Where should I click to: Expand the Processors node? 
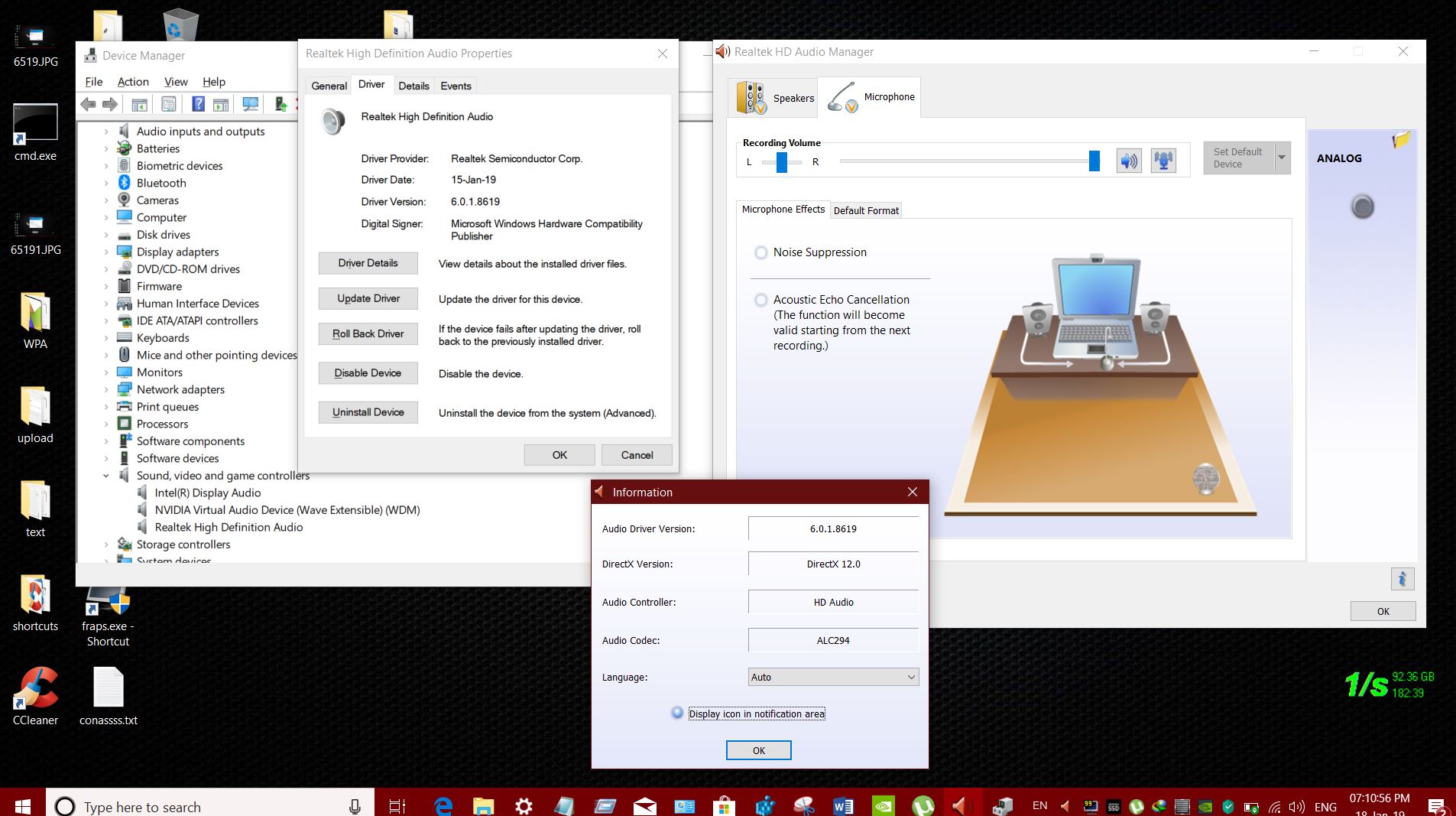click(x=106, y=424)
